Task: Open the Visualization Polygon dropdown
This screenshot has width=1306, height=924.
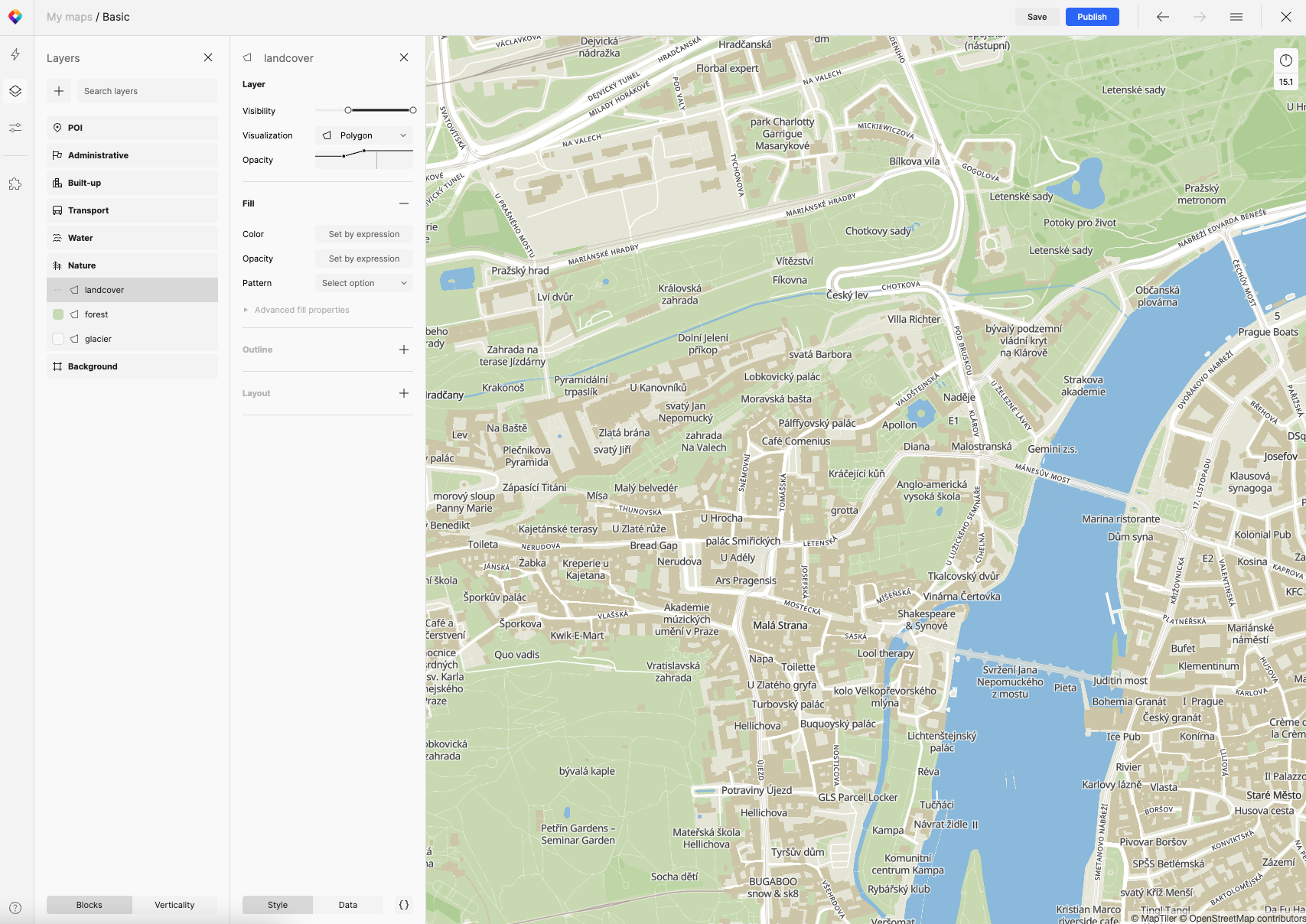Action: tap(364, 135)
